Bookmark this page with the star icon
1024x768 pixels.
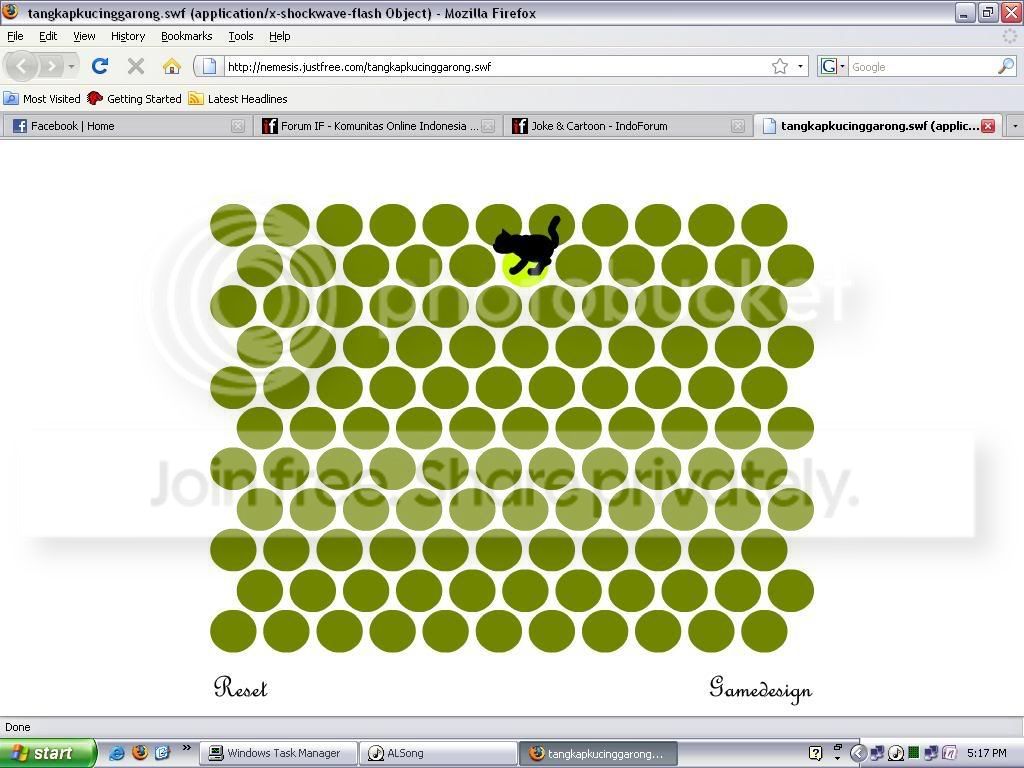point(780,66)
